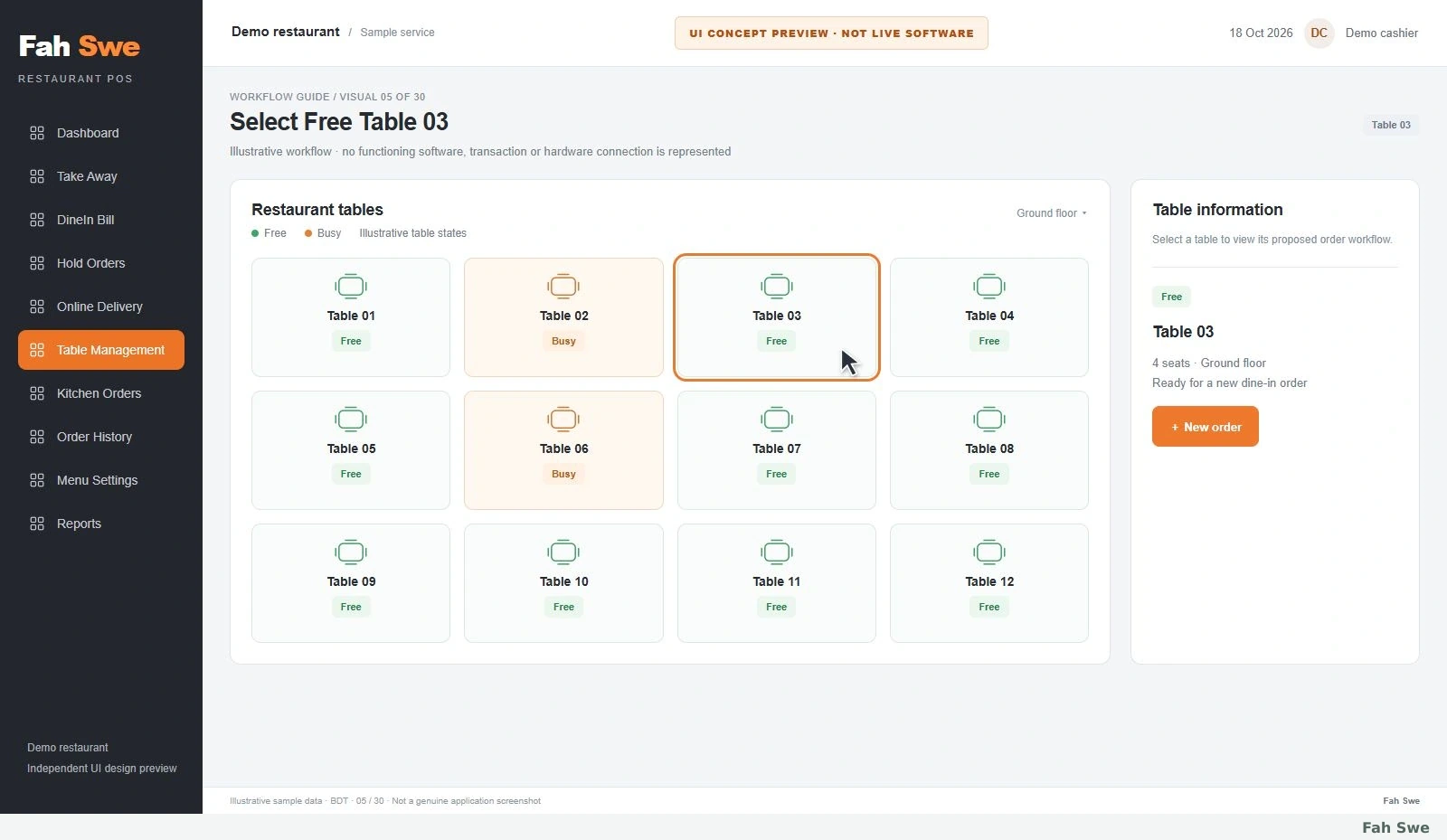Viewport: 1447px width, 840px height.
Task: Open the Ground floor dropdown
Action: tap(1052, 213)
